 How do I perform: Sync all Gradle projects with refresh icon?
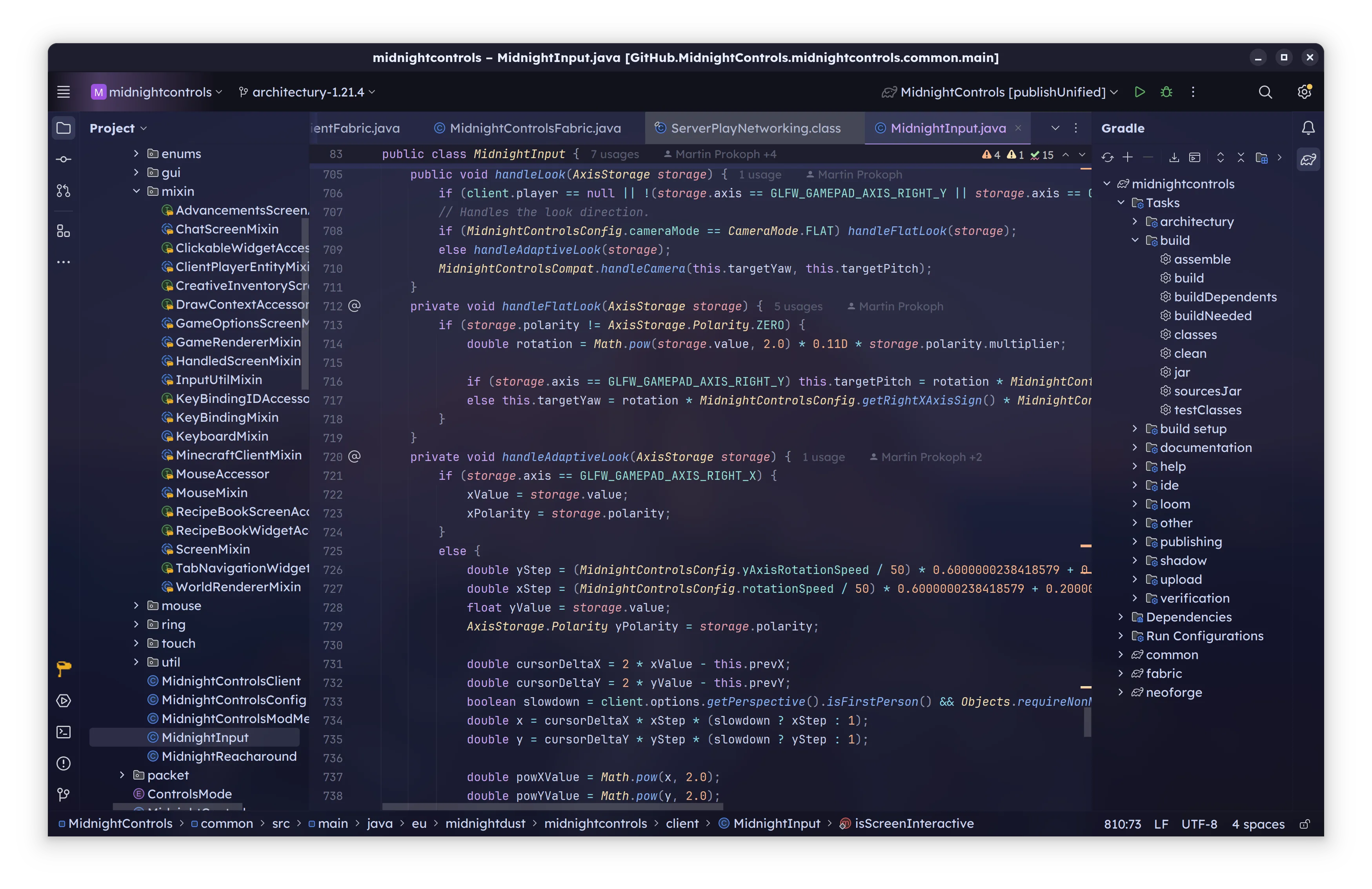coord(1107,158)
